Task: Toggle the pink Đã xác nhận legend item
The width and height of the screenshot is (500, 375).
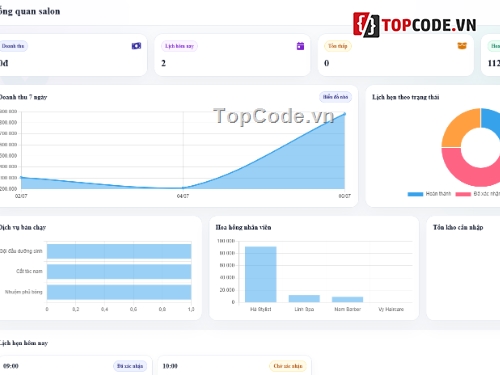Action: click(x=478, y=194)
